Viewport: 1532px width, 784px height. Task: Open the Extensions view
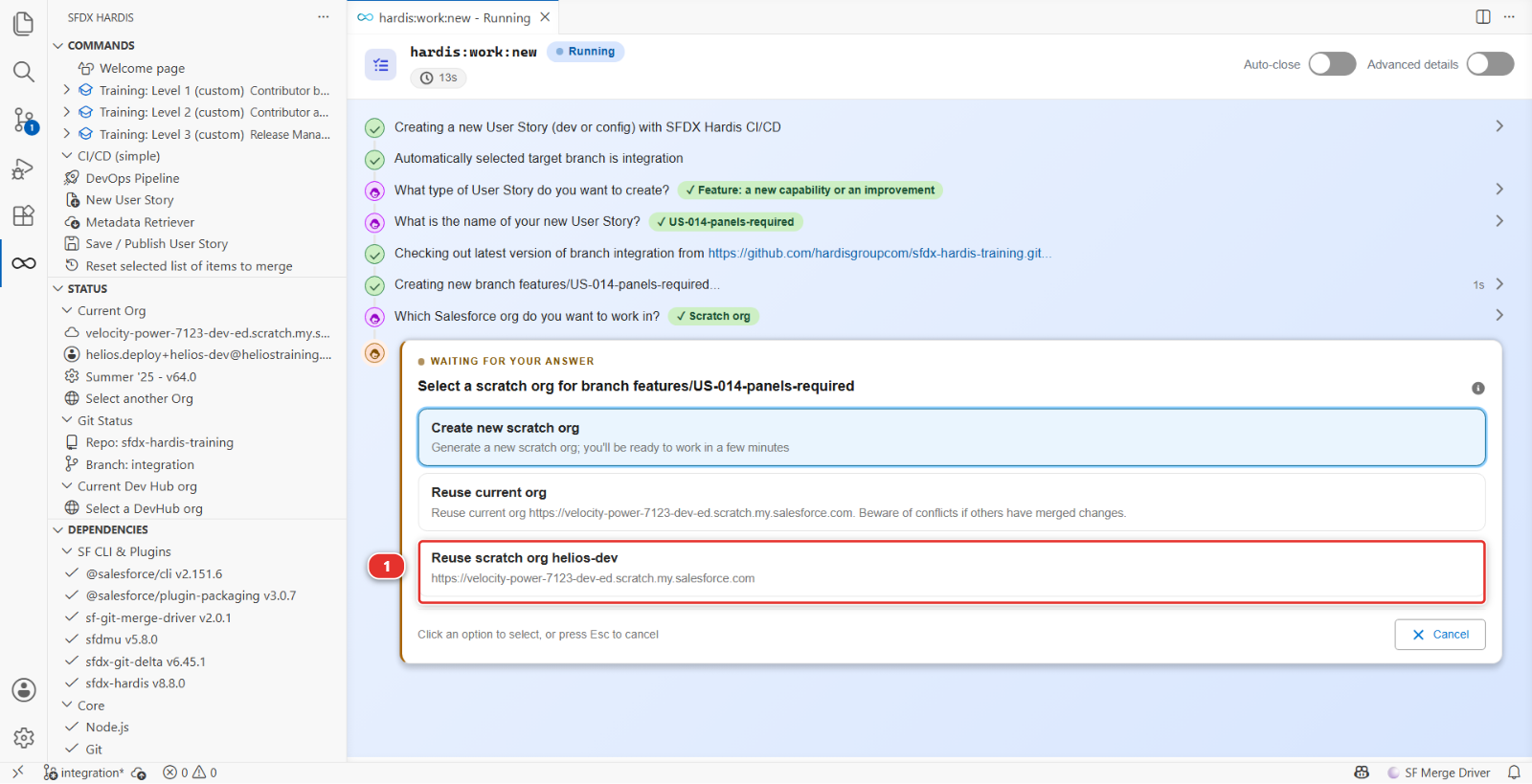tap(24, 215)
